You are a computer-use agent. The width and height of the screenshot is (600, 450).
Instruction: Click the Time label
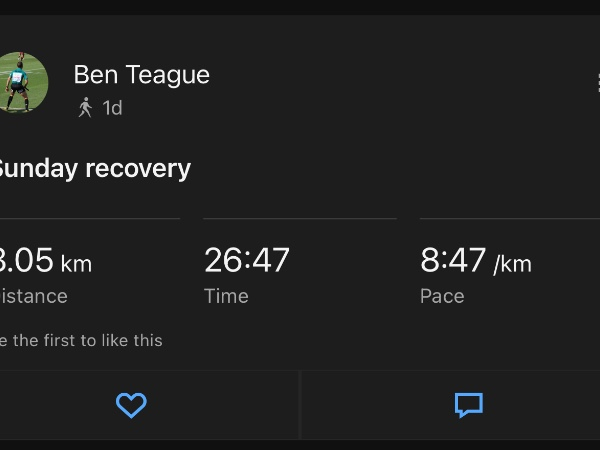coord(226,296)
